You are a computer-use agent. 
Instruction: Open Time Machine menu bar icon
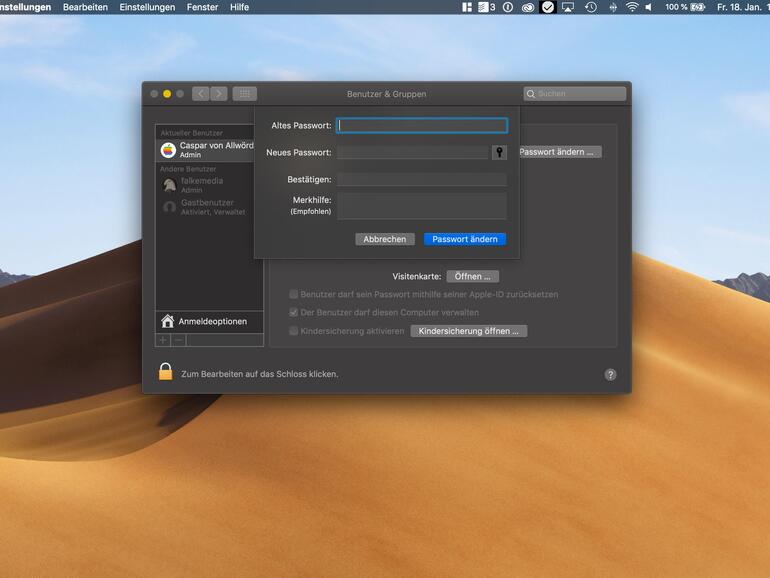pyautogui.click(x=591, y=7)
